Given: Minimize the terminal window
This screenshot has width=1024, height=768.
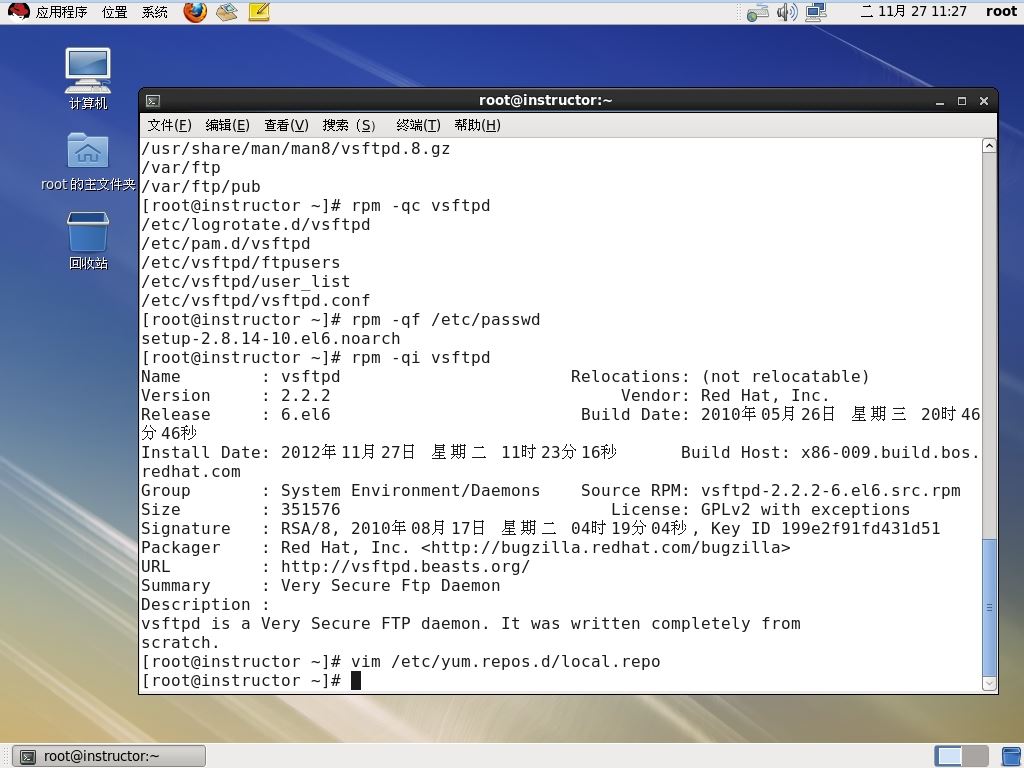Looking at the screenshot, I should 940,101.
